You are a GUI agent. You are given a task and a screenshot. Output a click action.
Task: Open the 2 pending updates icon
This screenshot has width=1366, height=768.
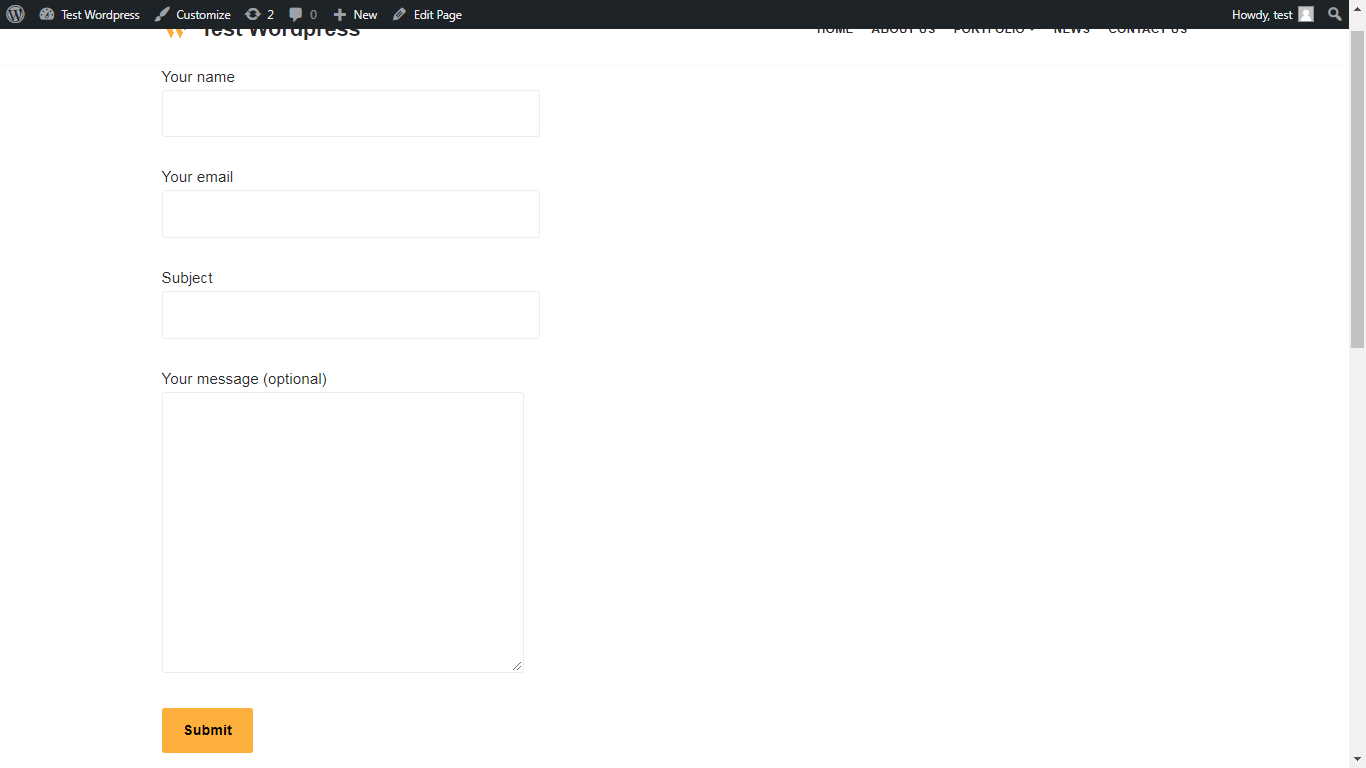point(259,14)
